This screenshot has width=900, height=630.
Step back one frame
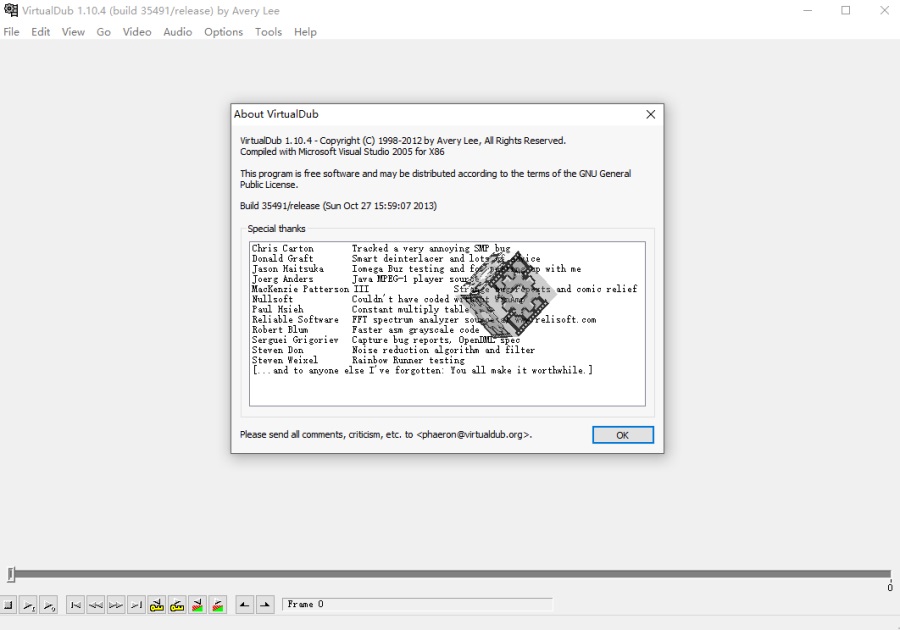(96, 605)
